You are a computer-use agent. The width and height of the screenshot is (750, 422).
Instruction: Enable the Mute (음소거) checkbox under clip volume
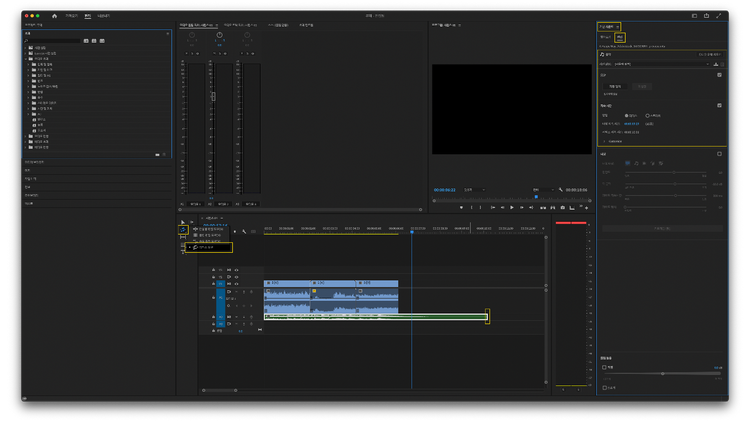pos(605,386)
